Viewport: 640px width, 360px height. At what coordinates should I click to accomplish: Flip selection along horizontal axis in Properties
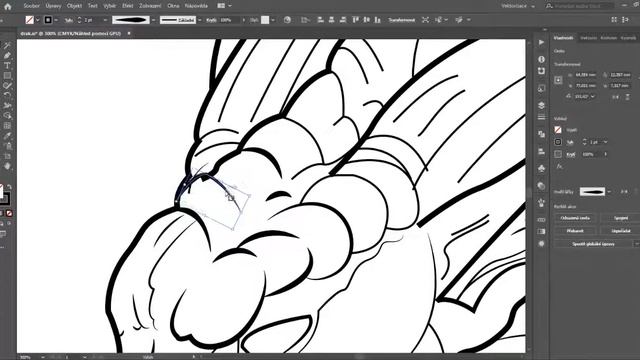pos(616,97)
